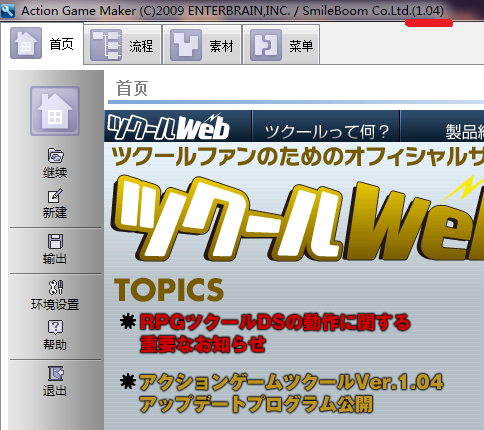Open アクションゲームツクールVer.1.04 update topic
The height and width of the screenshot is (430, 484).
point(291,393)
